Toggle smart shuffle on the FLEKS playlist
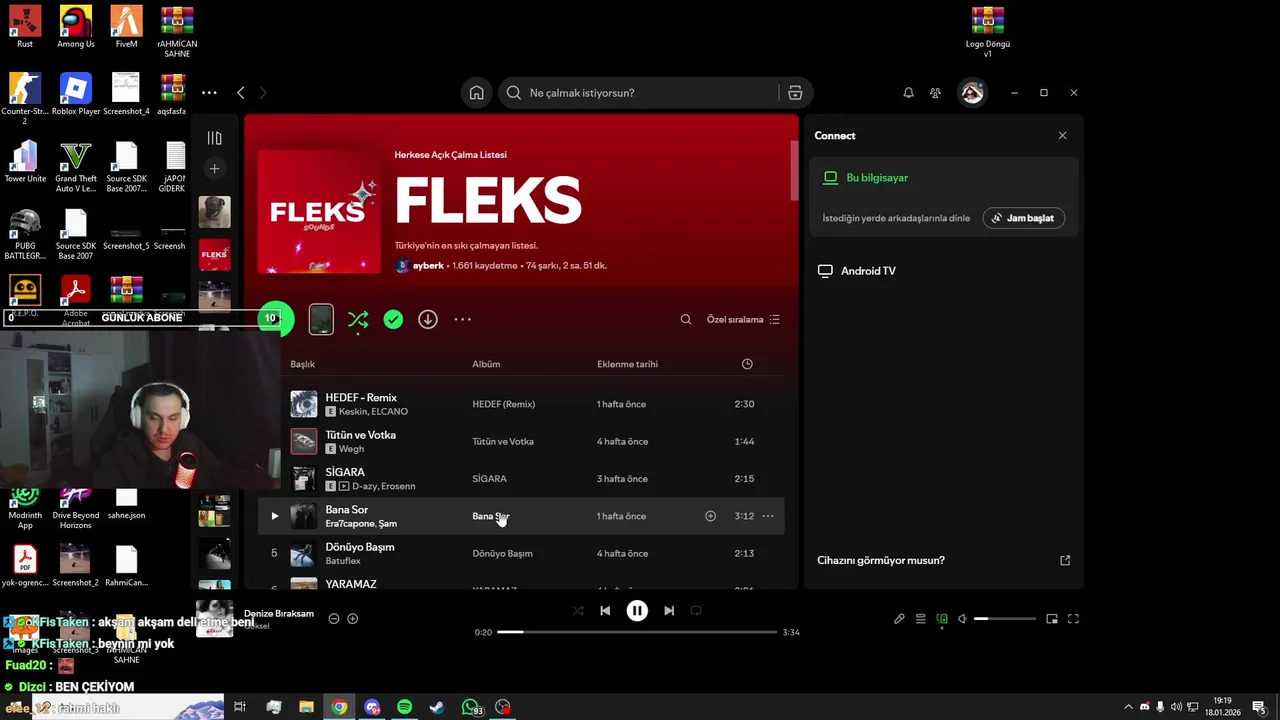 pyautogui.click(x=358, y=320)
